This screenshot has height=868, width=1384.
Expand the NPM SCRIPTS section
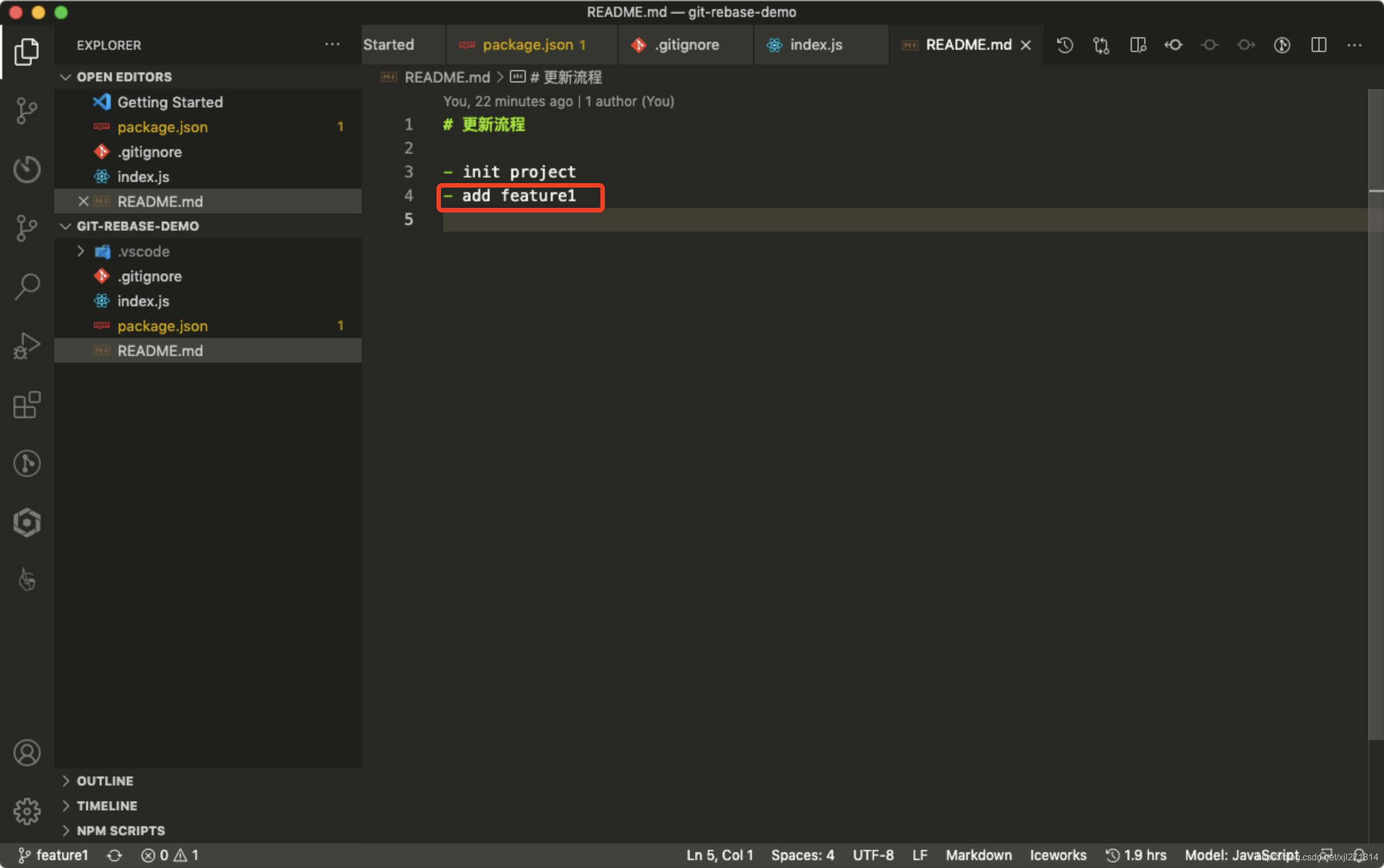pyautogui.click(x=120, y=830)
